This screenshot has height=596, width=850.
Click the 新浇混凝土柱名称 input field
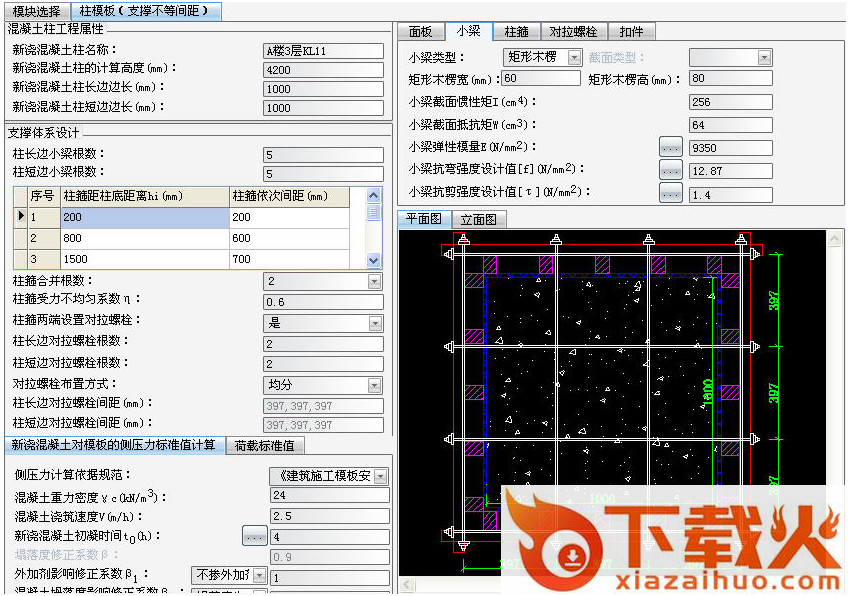pos(323,51)
